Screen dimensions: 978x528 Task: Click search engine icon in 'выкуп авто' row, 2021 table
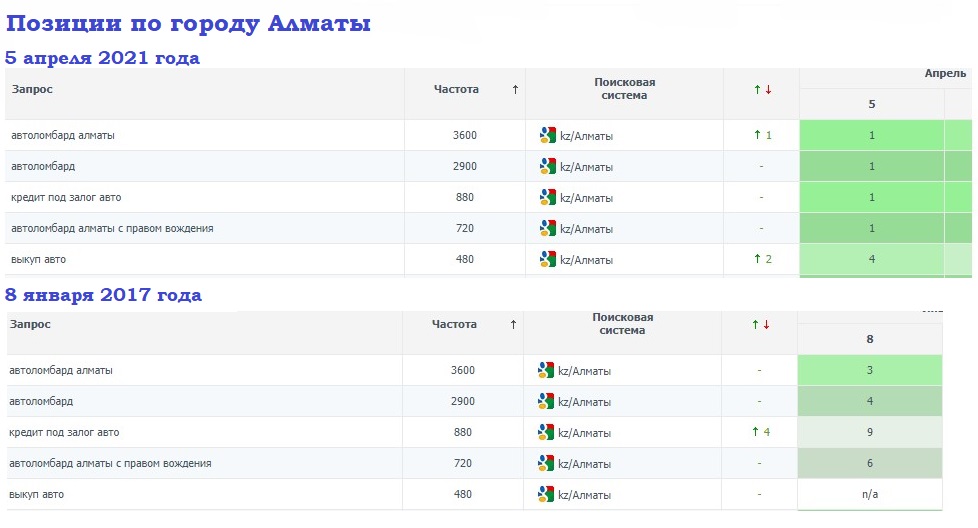click(547, 259)
